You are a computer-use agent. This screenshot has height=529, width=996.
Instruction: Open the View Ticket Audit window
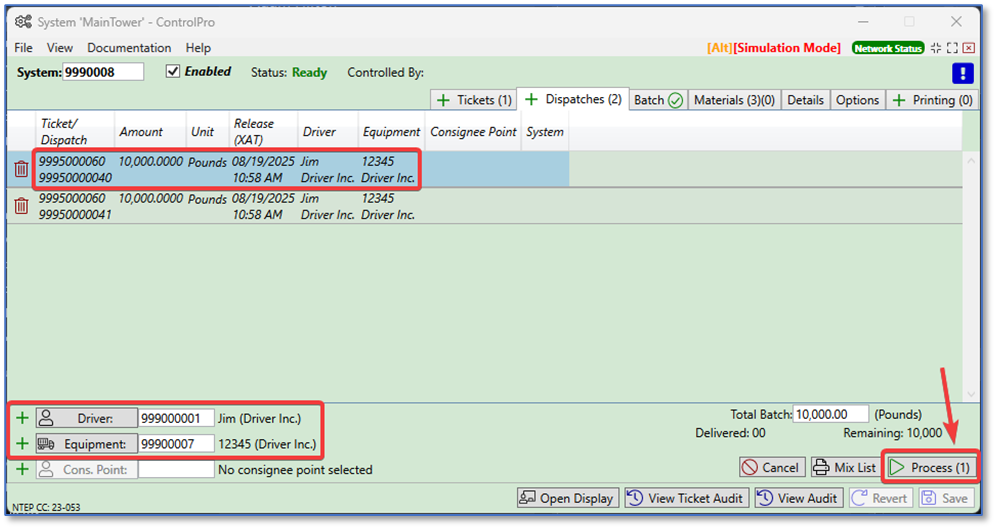(x=684, y=498)
